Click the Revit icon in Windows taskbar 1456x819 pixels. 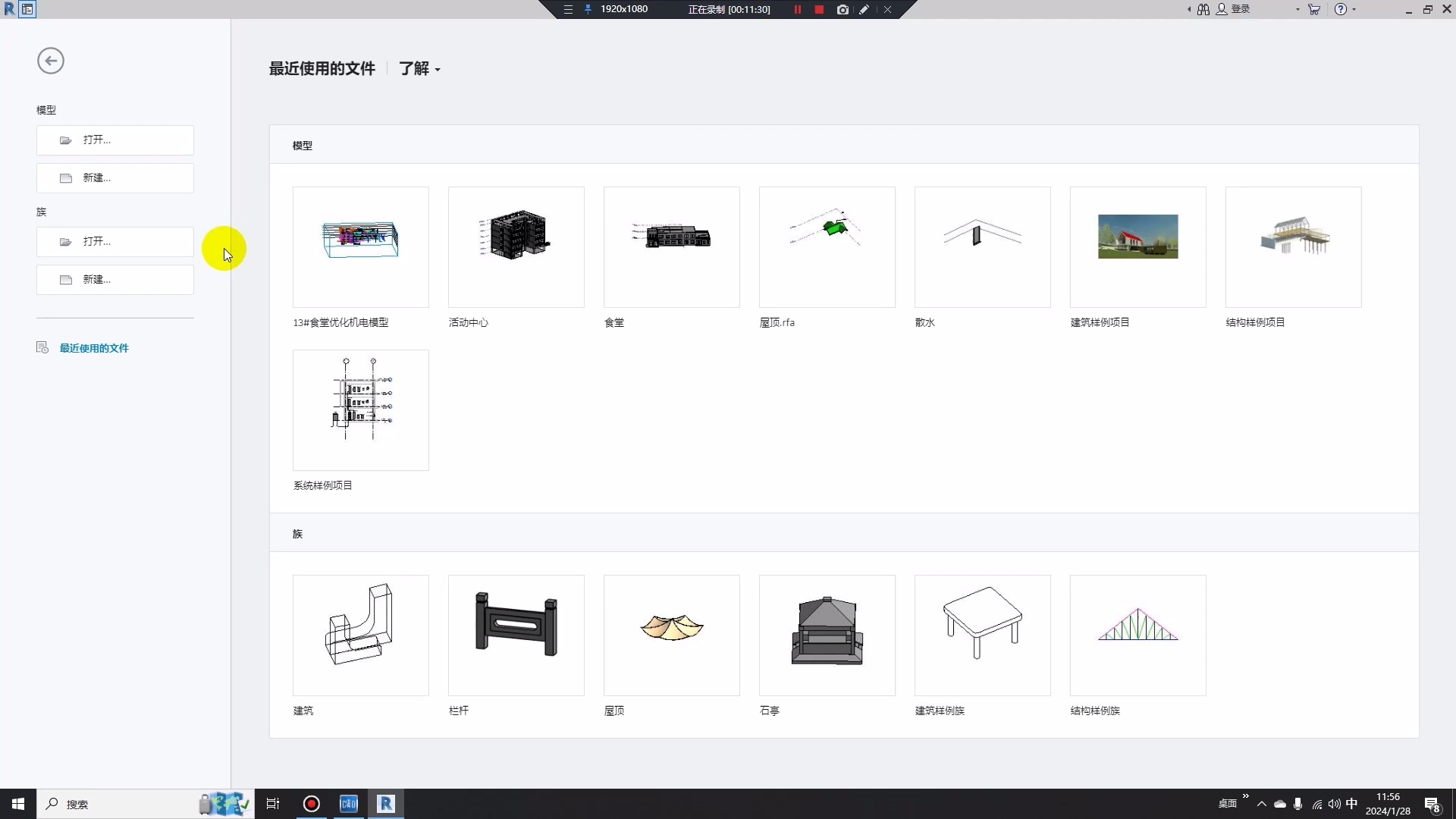pyautogui.click(x=386, y=804)
